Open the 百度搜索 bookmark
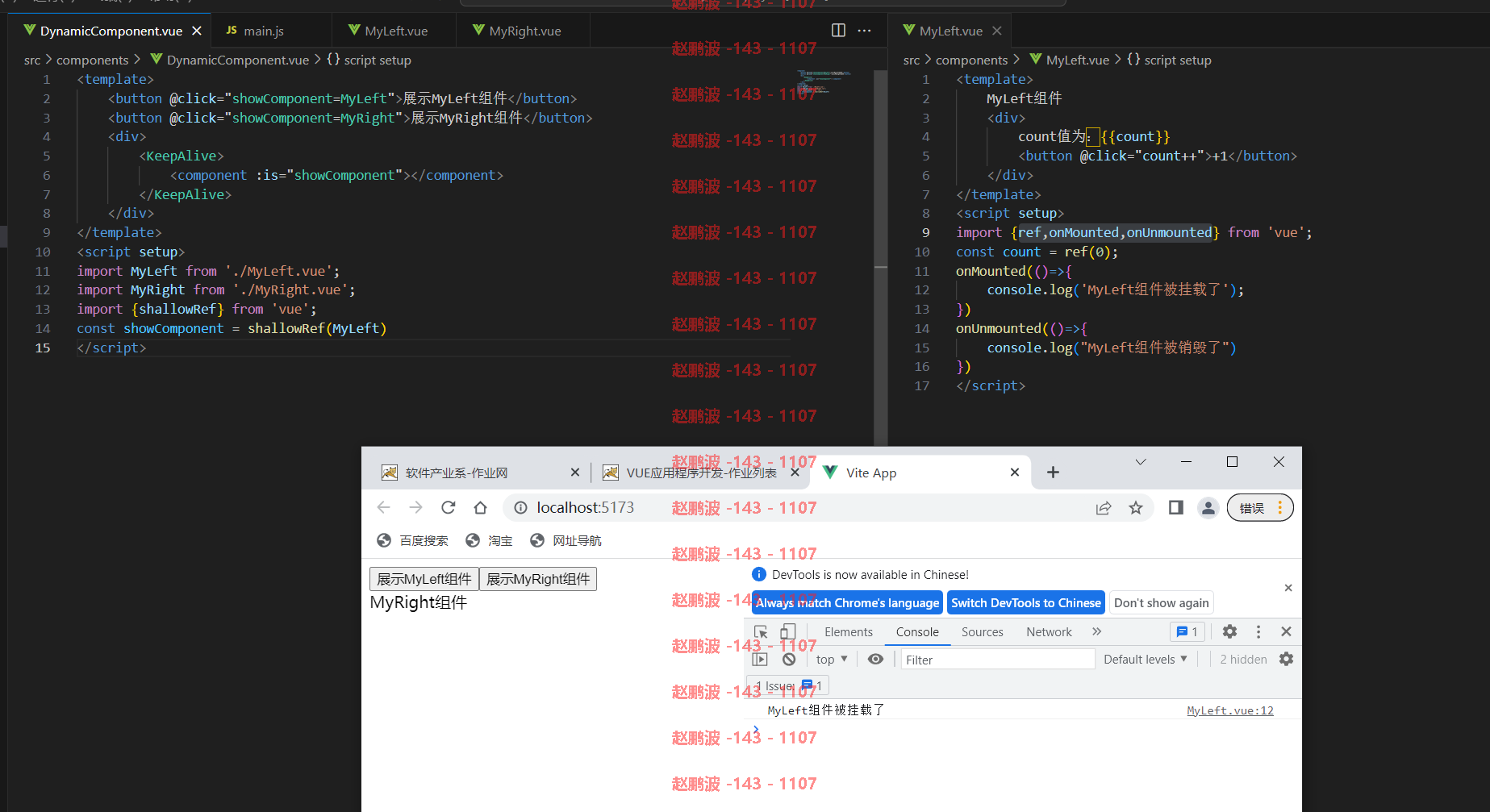This screenshot has height=812, width=1490. click(412, 540)
